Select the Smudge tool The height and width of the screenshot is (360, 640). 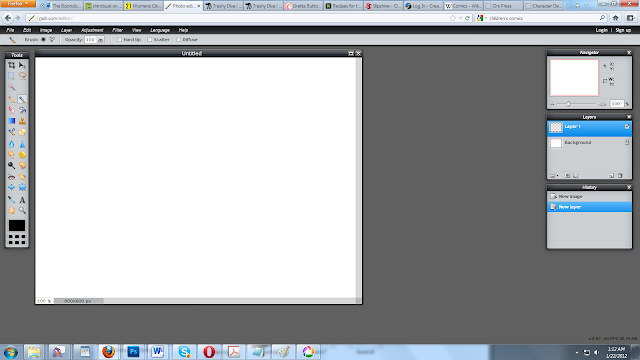coord(11,155)
